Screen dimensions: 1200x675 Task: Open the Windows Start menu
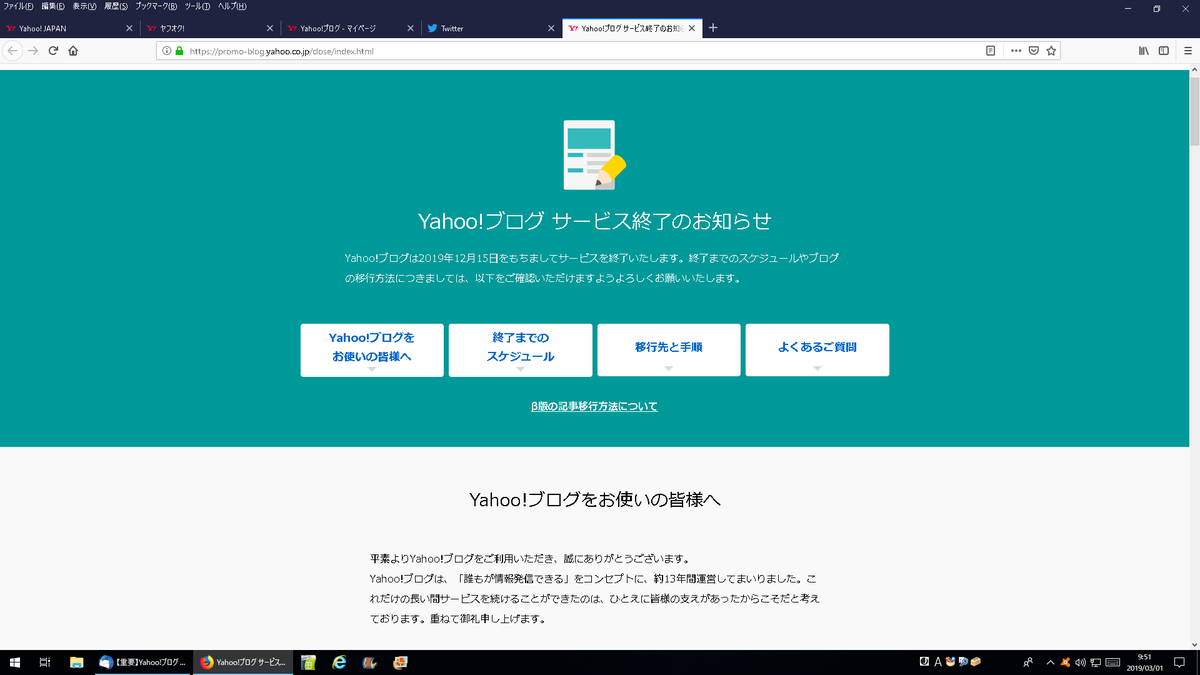[15, 662]
